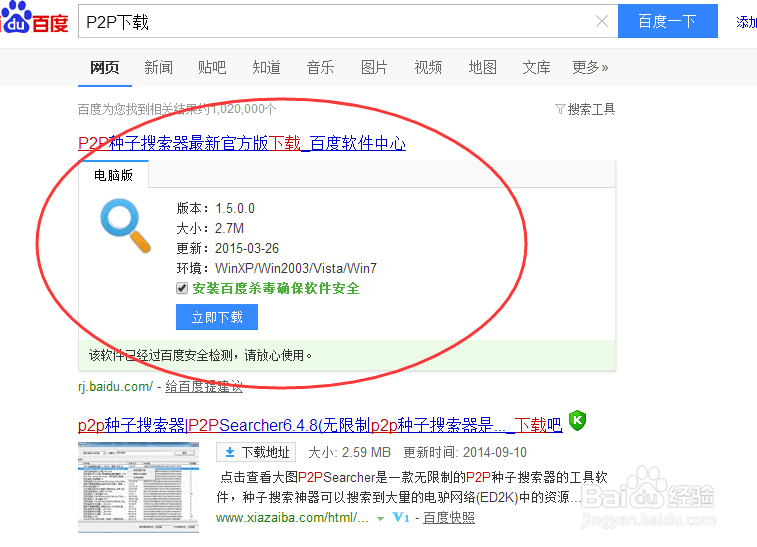757x547 pixels.
Task: Click the blue V1 credibility icon
Action: click(x=401, y=518)
